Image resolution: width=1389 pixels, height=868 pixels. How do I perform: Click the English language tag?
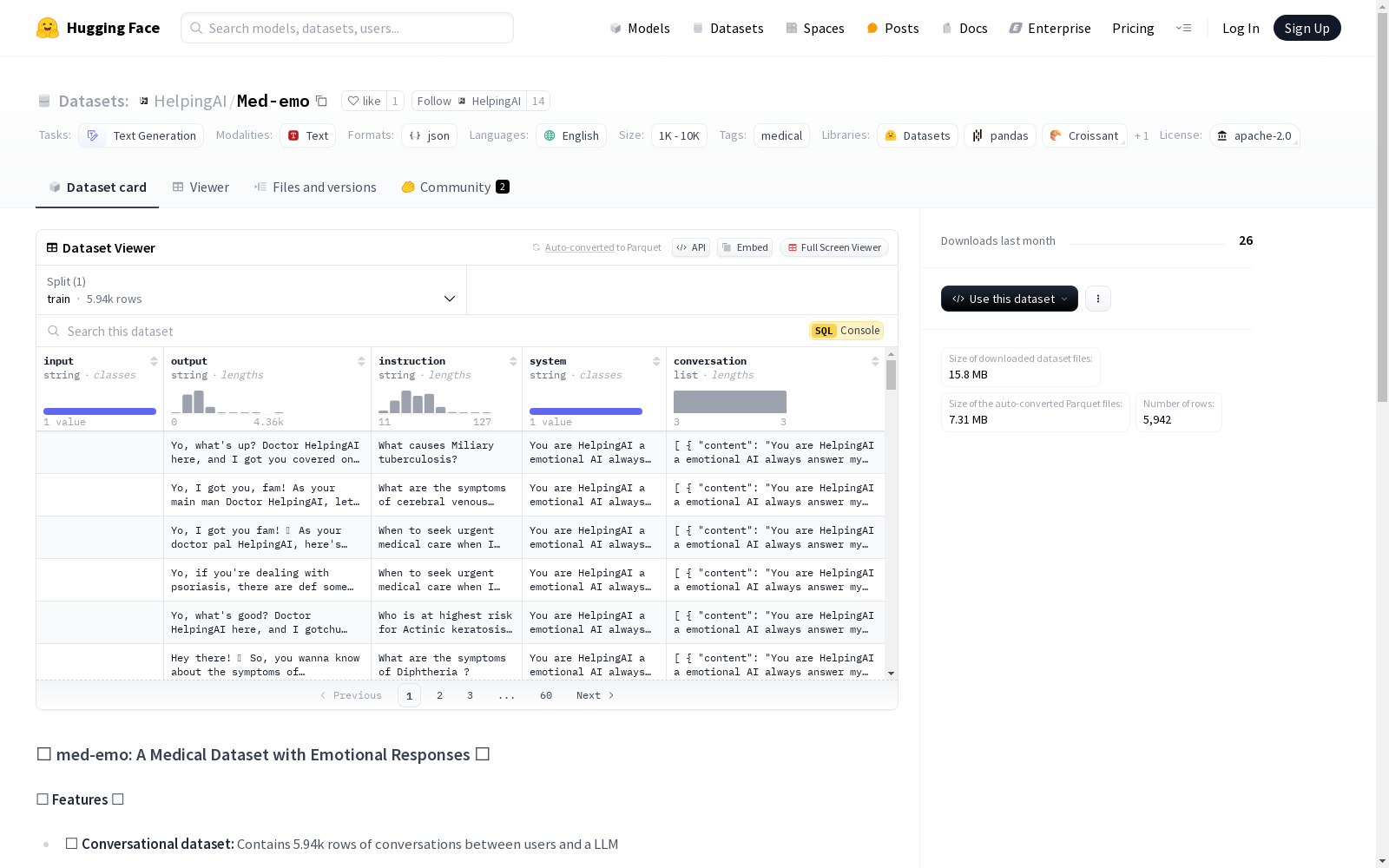pyautogui.click(x=571, y=135)
